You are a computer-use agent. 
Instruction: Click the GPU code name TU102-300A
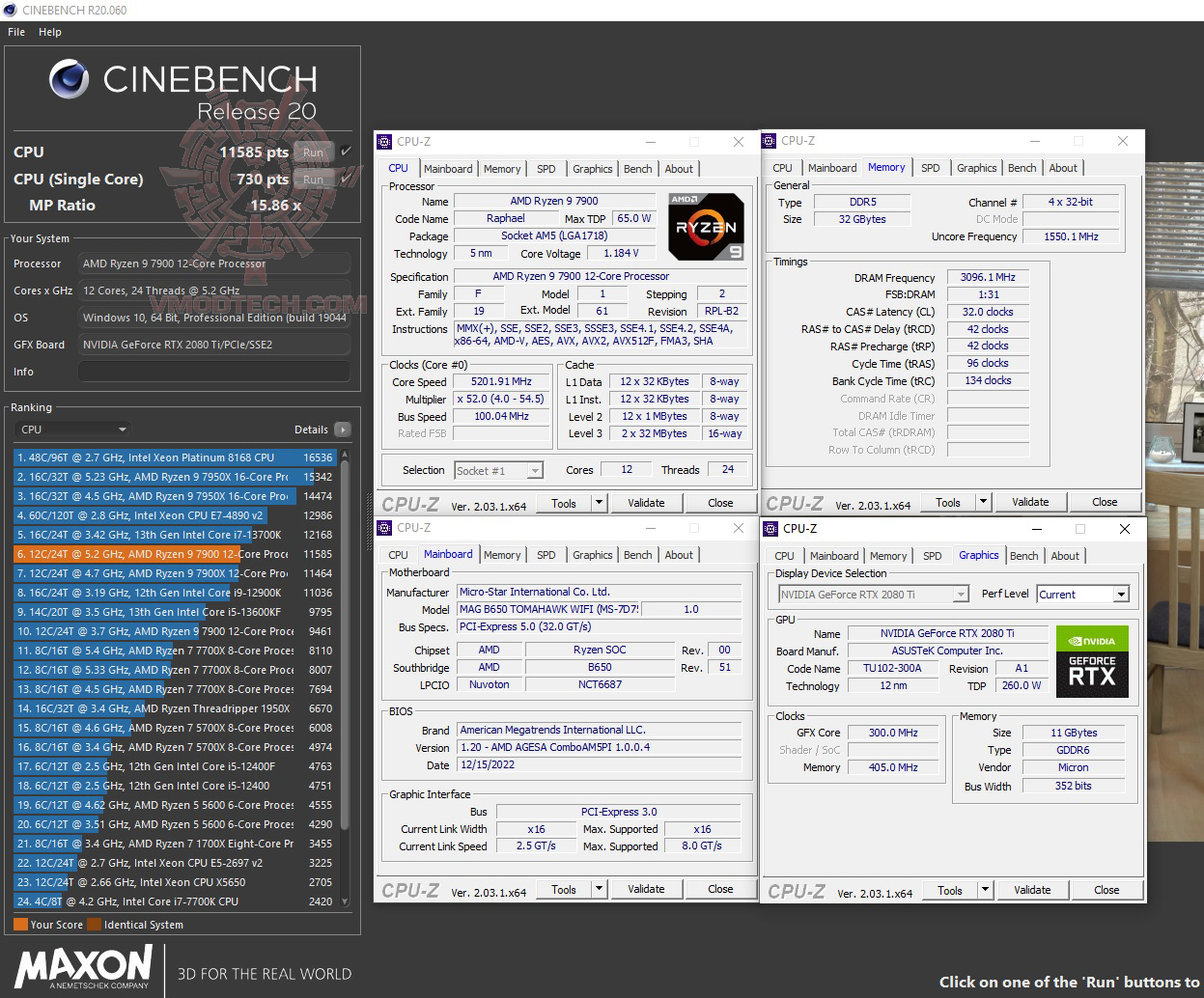click(x=892, y=668)
